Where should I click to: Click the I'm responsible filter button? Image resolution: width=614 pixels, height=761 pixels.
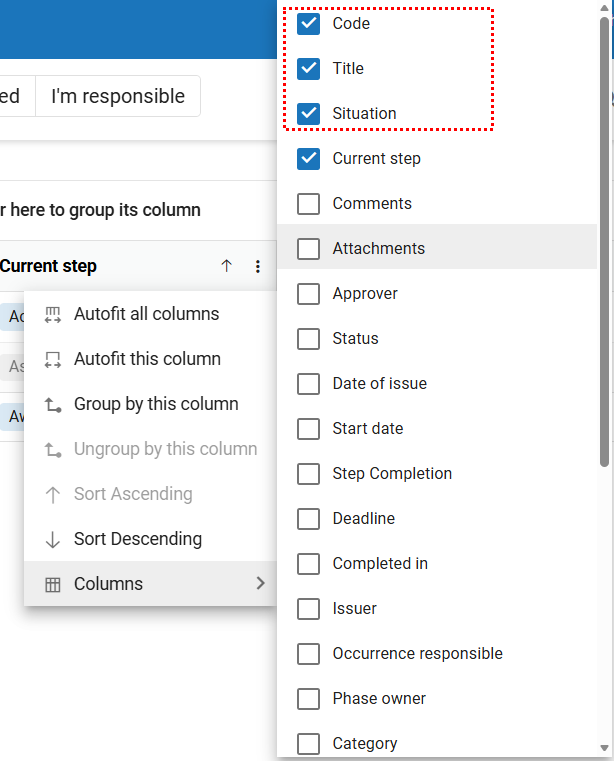coord(118,96)
